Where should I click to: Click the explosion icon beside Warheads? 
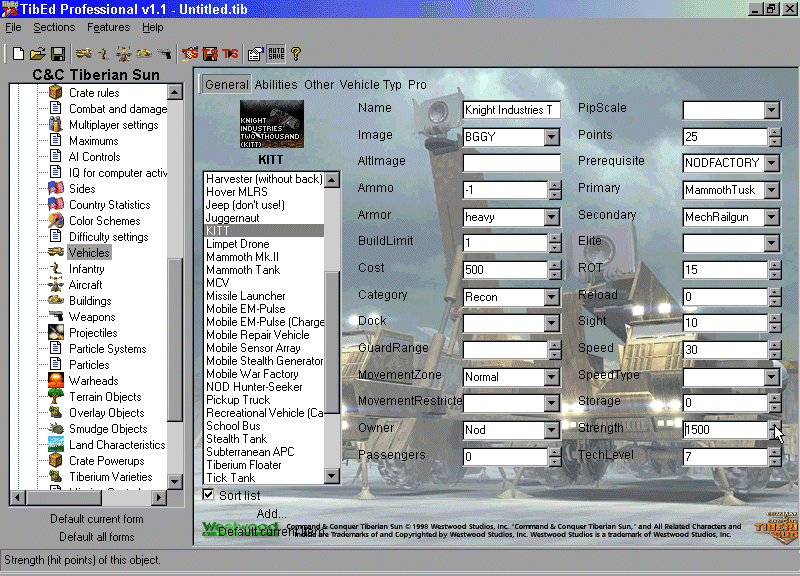tap(56, 381)
